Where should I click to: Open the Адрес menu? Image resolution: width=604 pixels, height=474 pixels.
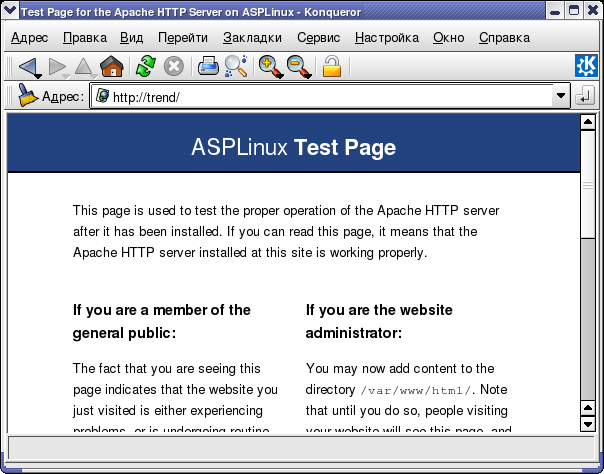click(30, 38)
